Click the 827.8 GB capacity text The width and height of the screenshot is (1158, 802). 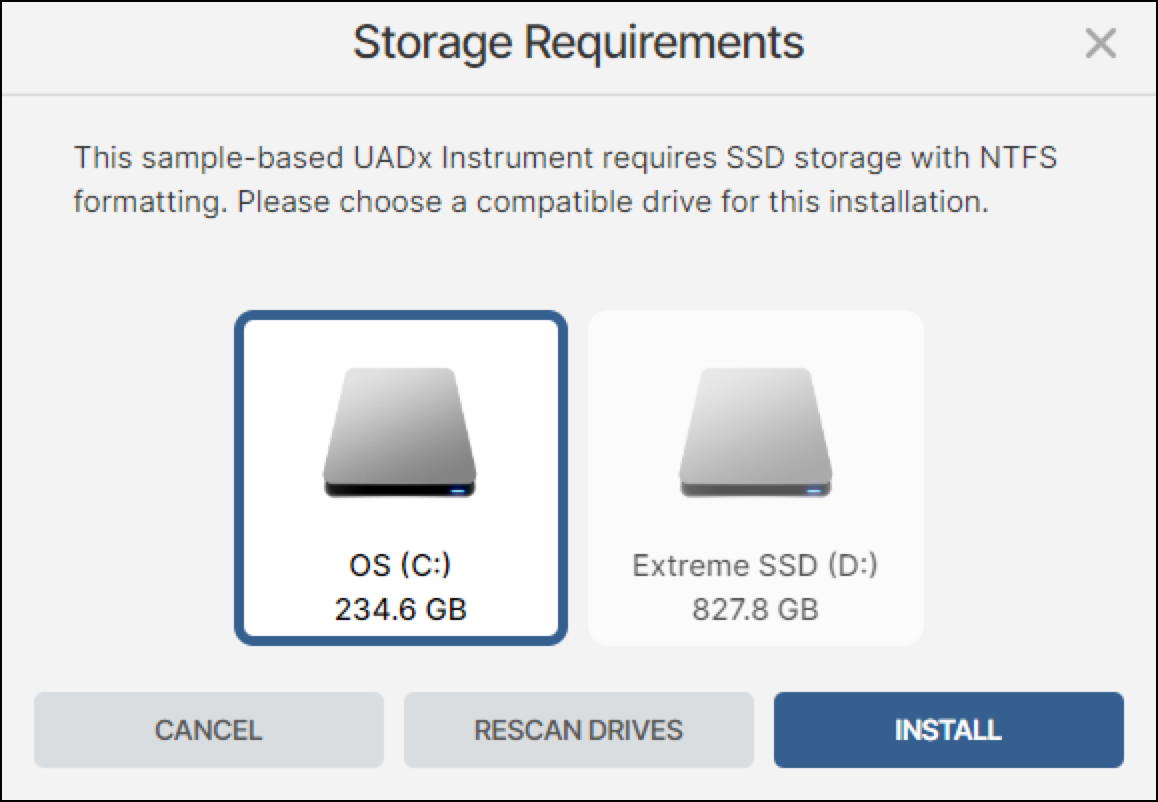[x=756, y=610]
